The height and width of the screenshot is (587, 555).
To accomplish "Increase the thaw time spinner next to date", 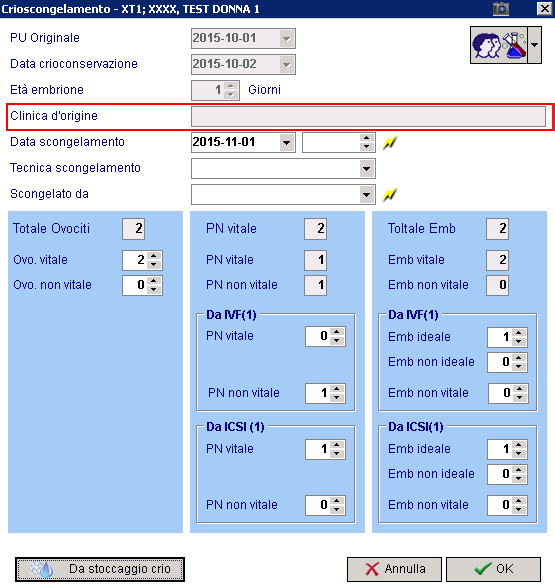I will click(x=367, y=138).
